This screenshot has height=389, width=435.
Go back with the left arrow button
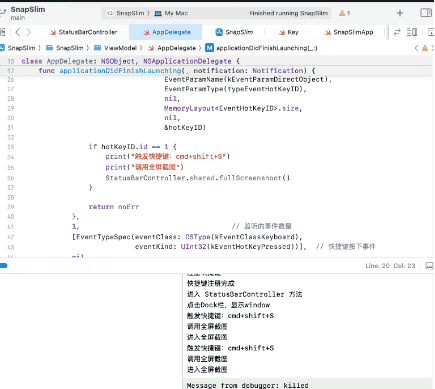coord(18,32)
